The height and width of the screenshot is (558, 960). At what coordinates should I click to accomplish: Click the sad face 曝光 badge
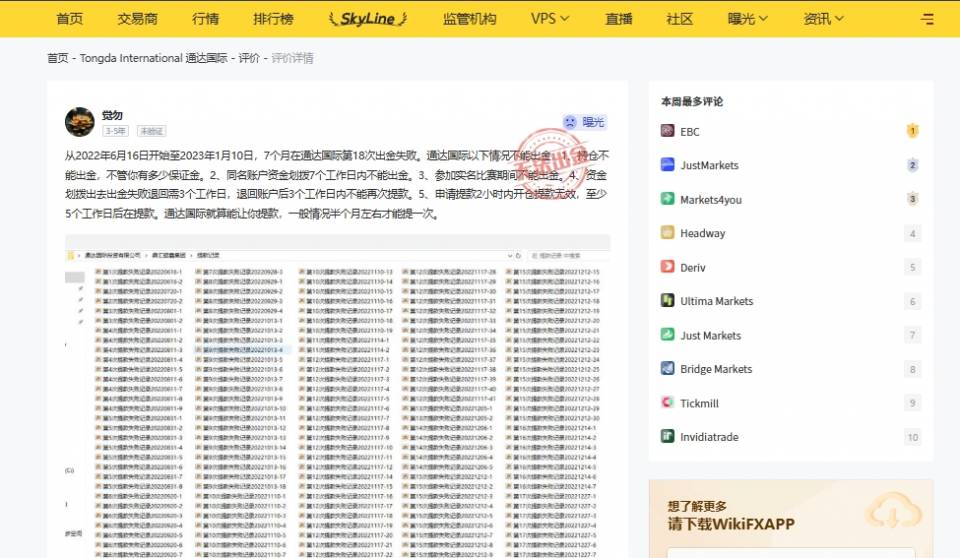tap(585, 122)
